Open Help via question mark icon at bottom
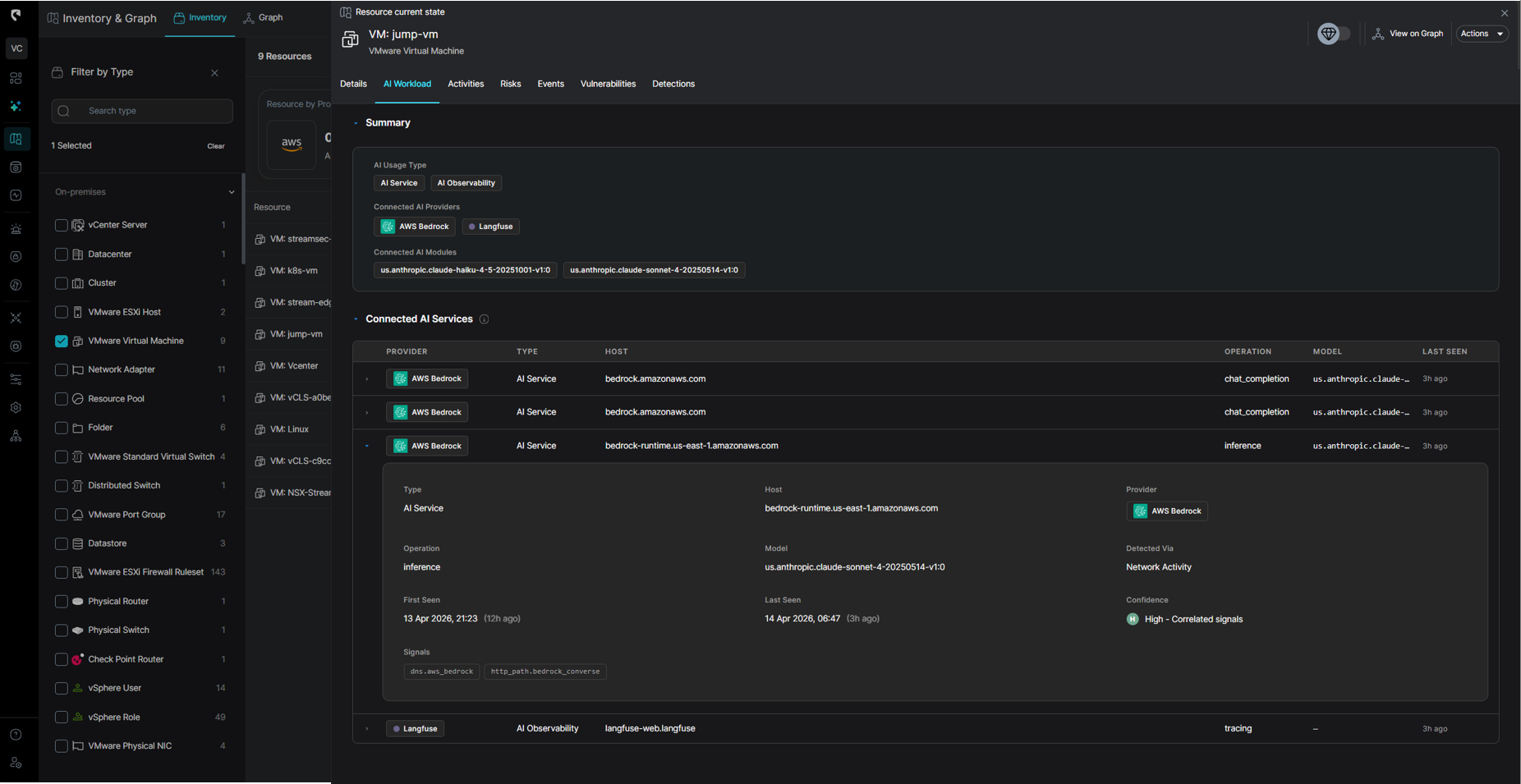1521x784 pixels. pos(16,734)
